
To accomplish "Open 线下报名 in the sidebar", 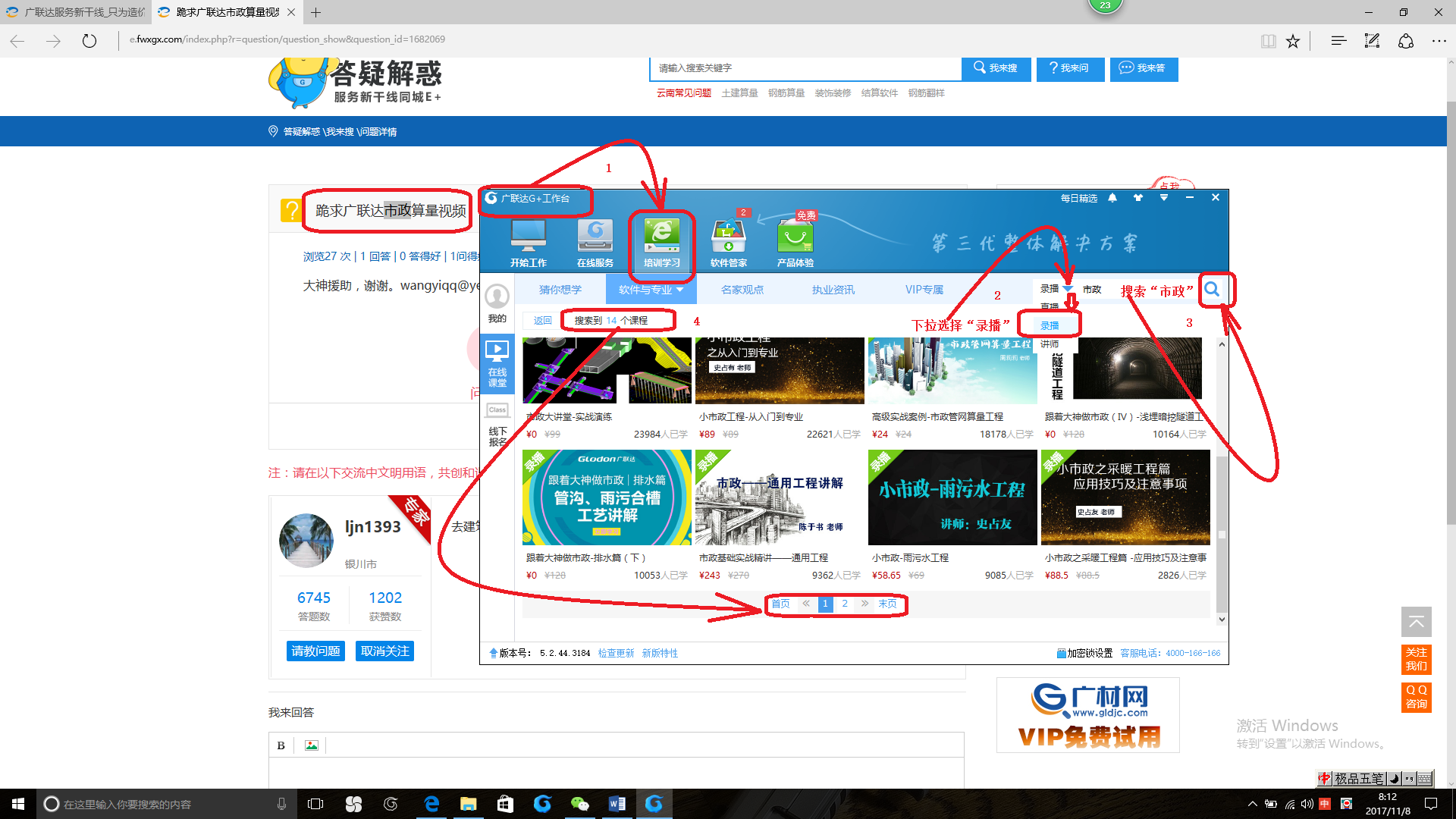I will pyautogui.click(x=497, y=425).
